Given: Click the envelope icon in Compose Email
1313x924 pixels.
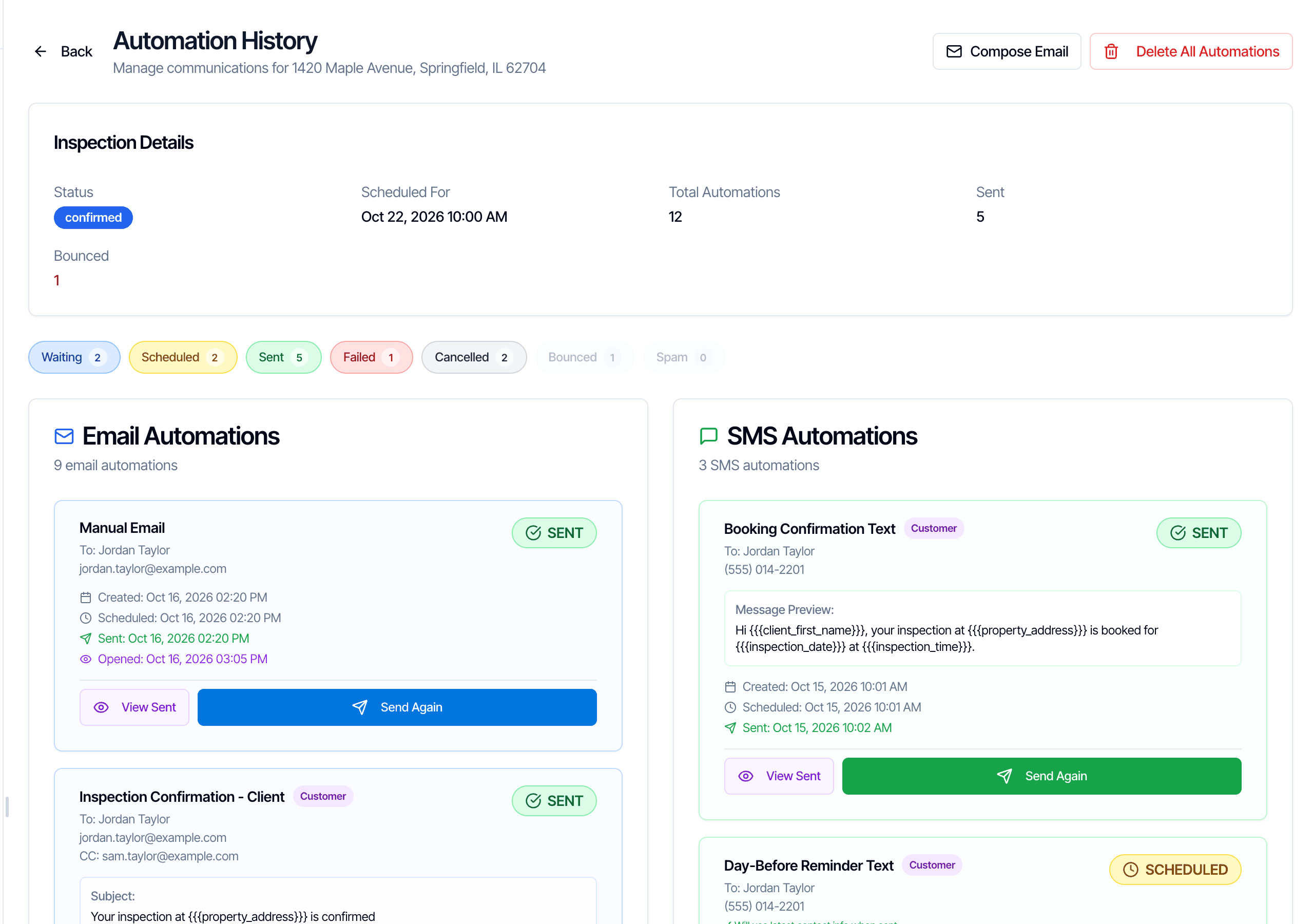Looking at the screenshot, I should 954,51.
